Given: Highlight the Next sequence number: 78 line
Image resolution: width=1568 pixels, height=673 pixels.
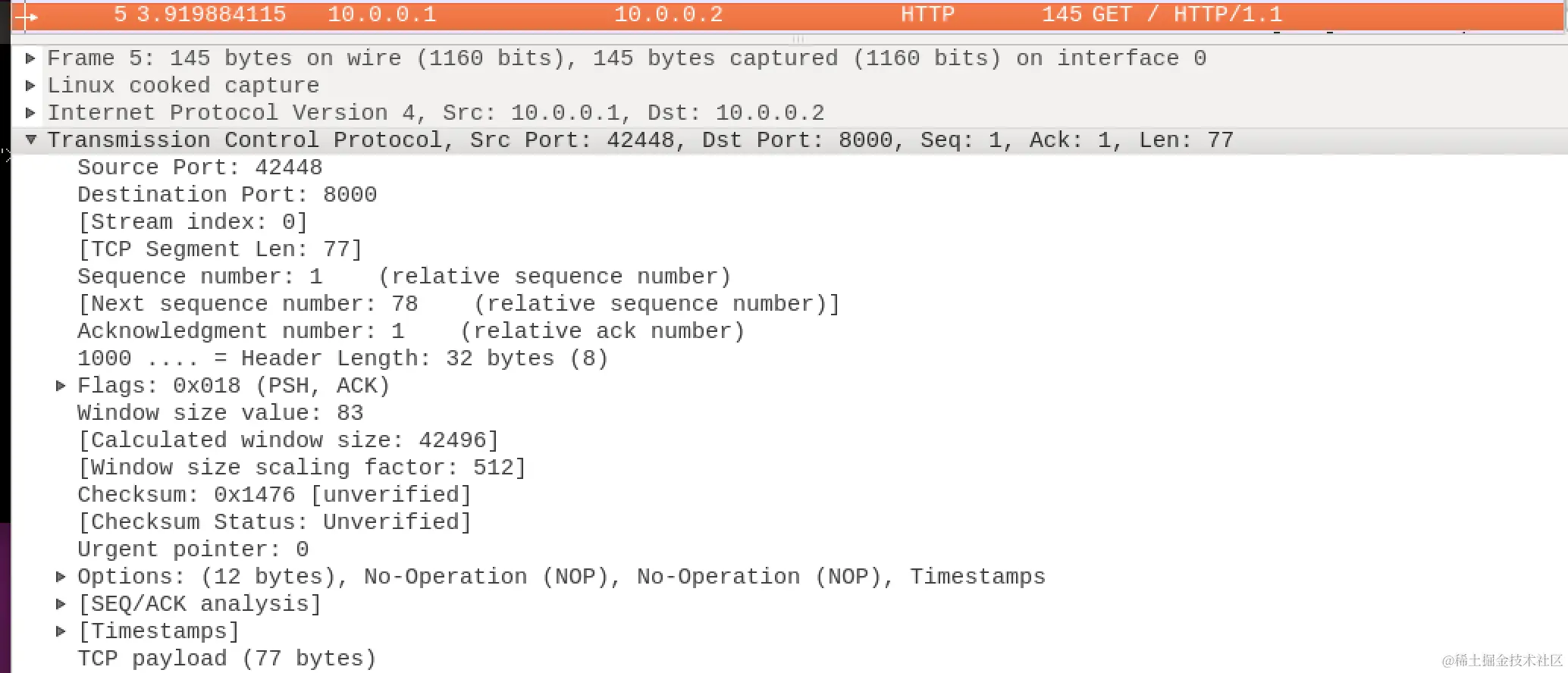Looking at the screenshot, I should click(x=248, y=304).
